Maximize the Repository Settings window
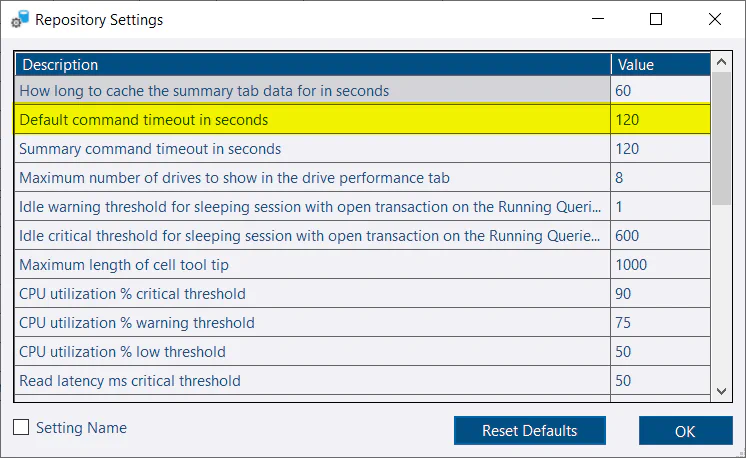This screenshot has height=458, width=746. (656, 19)
